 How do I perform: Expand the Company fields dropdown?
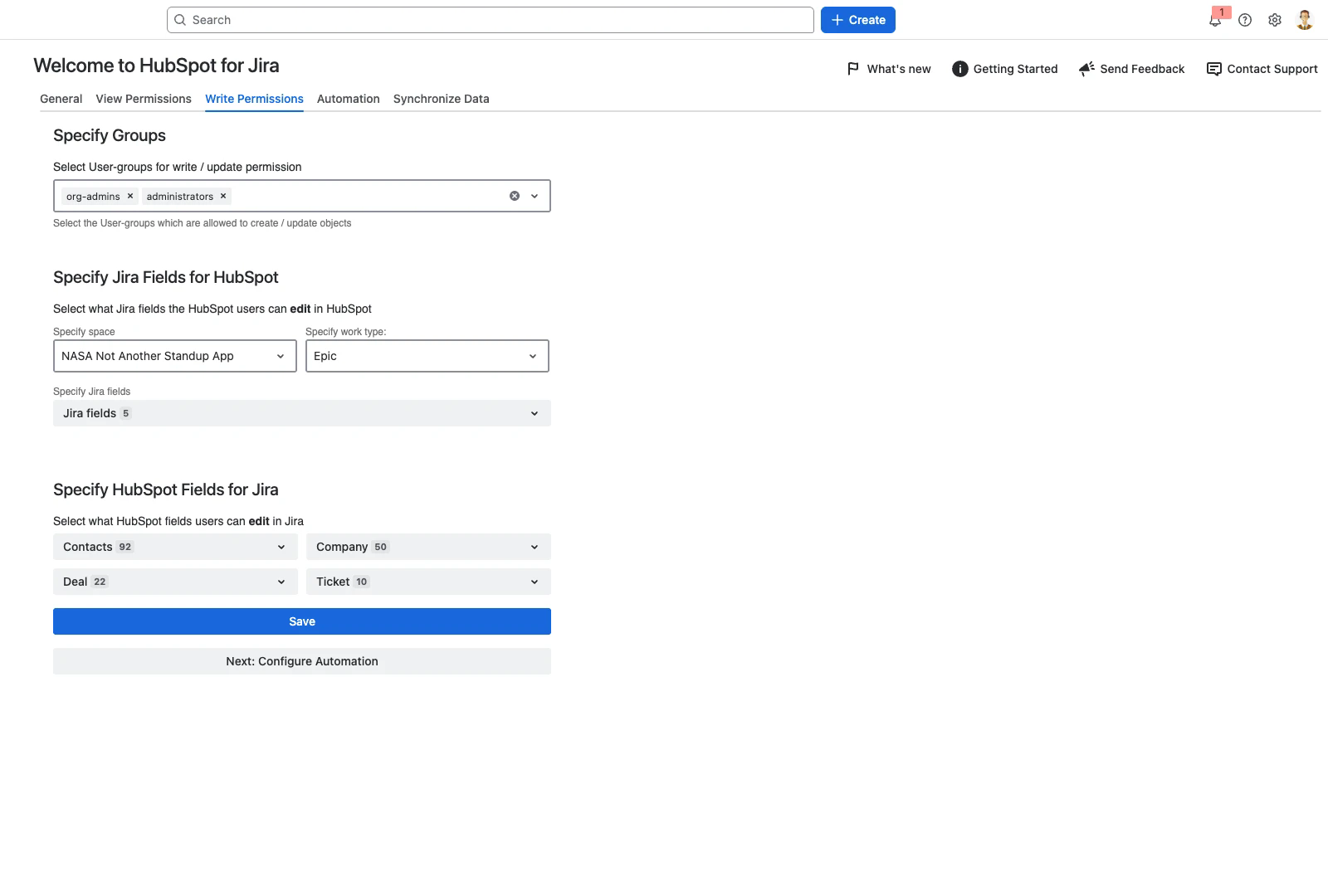point(428,547)
